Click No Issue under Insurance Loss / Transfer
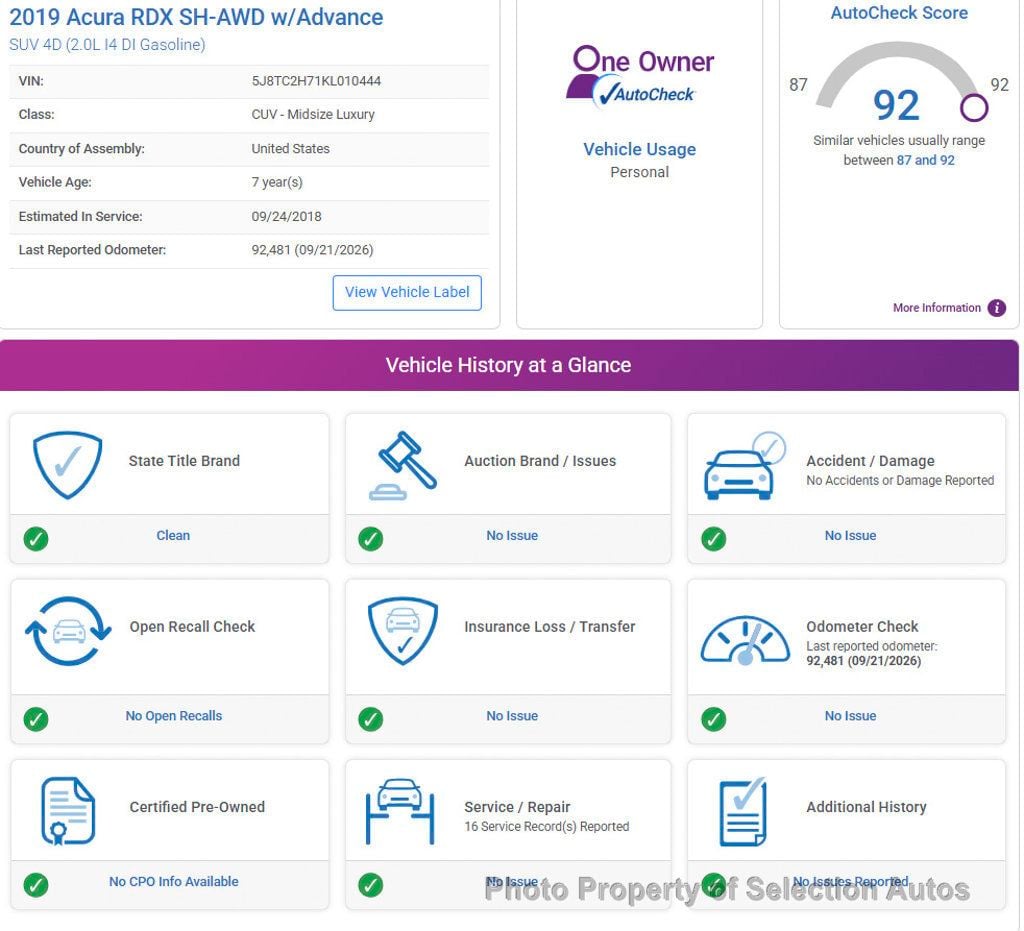This screenshot has width=1024, height=931. coord(512,716)
